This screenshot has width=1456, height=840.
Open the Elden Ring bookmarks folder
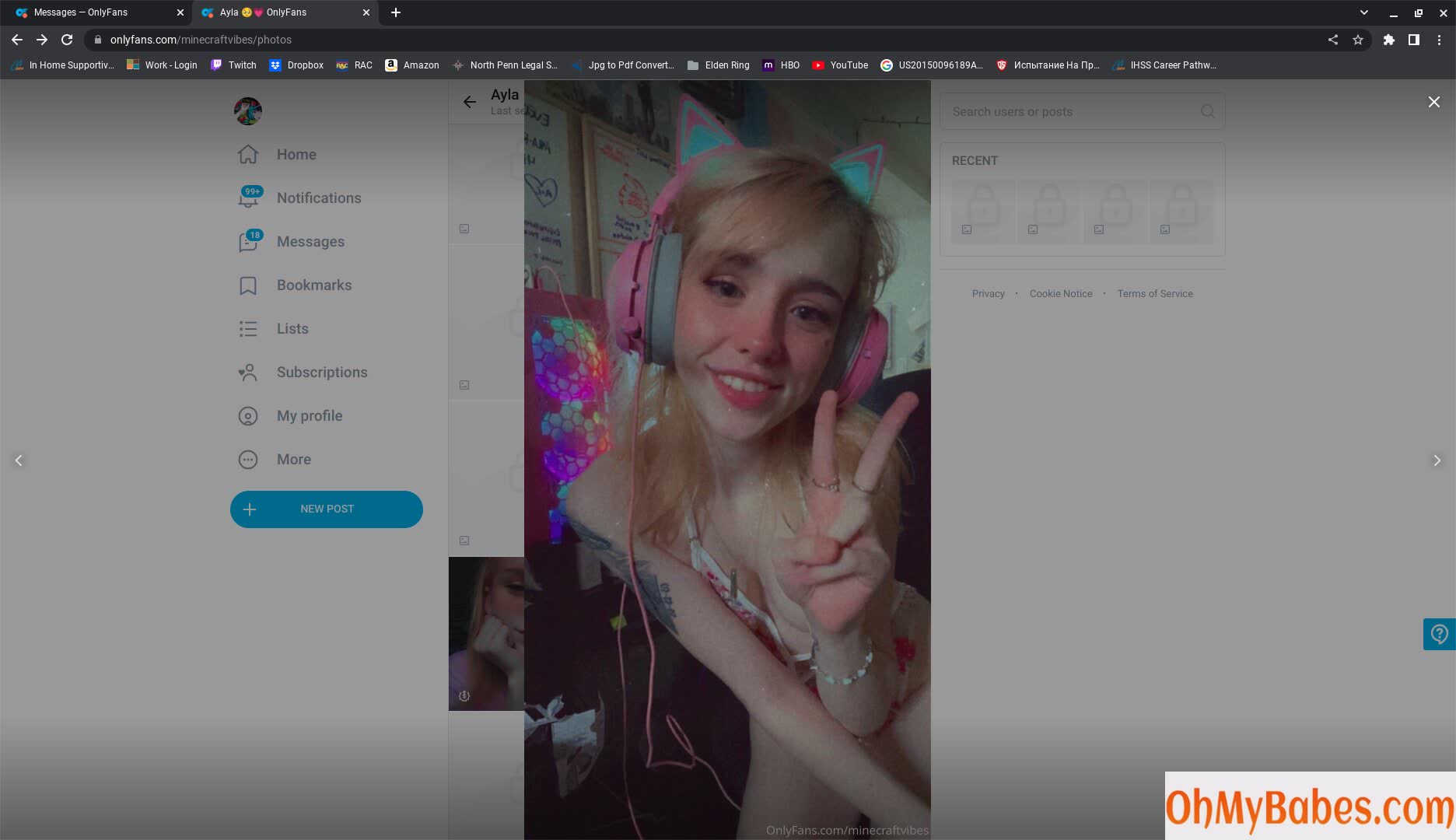click(719, 65)
